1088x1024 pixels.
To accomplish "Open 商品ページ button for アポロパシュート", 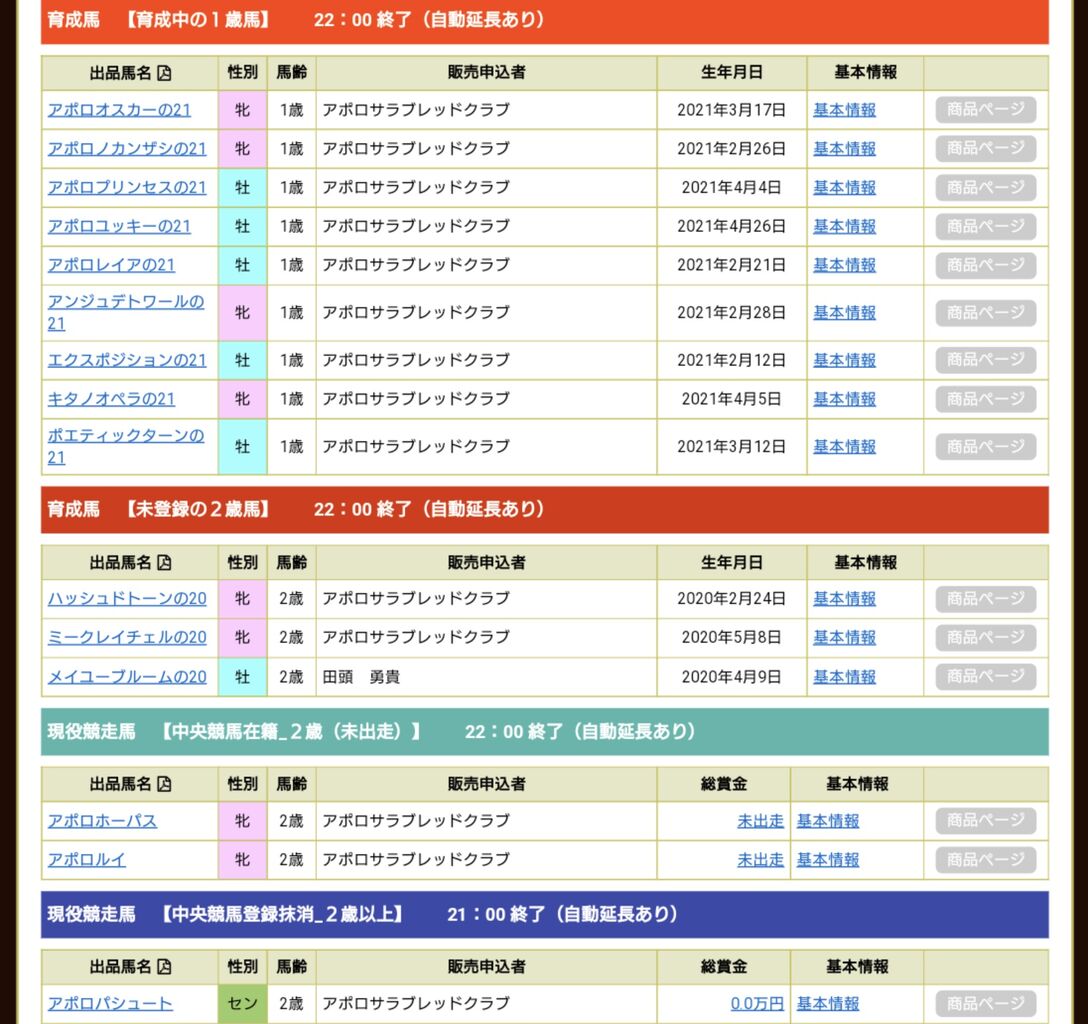I will tap(985, 1003).
